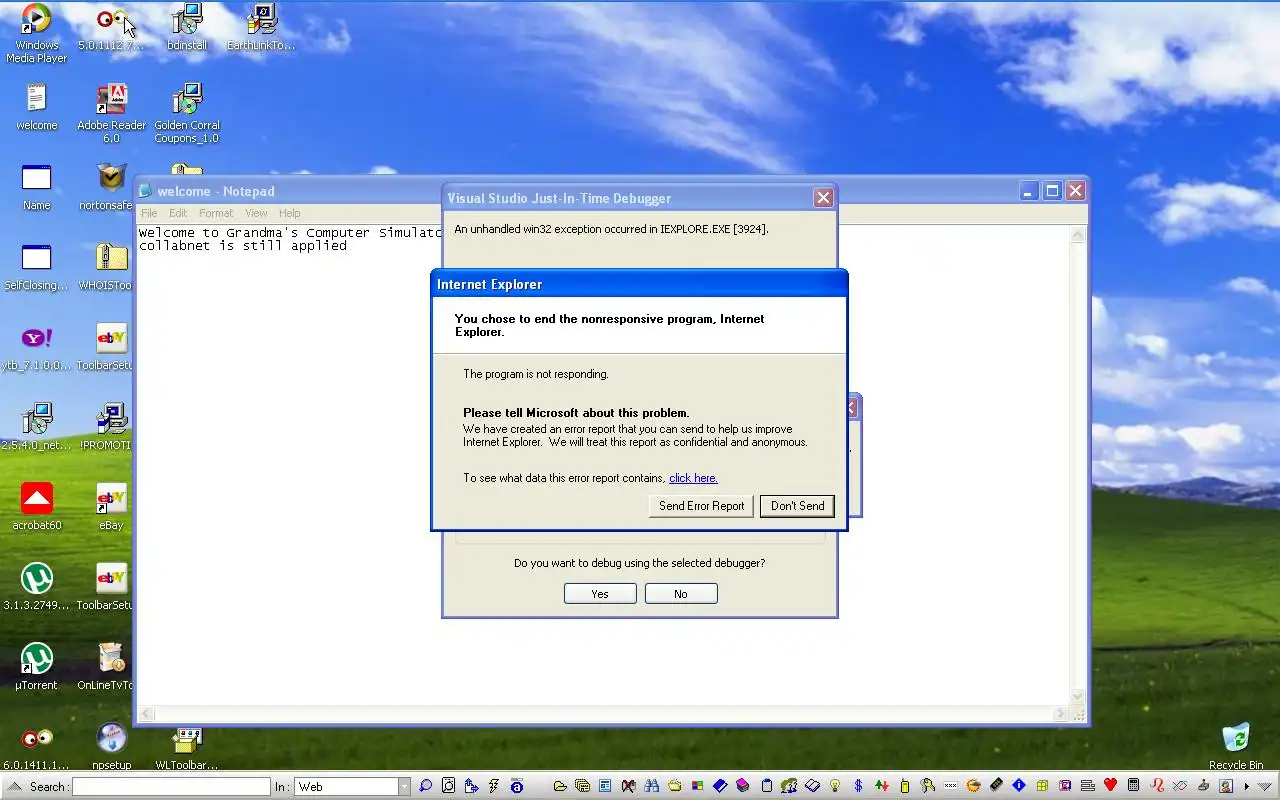Open the acrobat60 desktop icon

coord(37,506)
